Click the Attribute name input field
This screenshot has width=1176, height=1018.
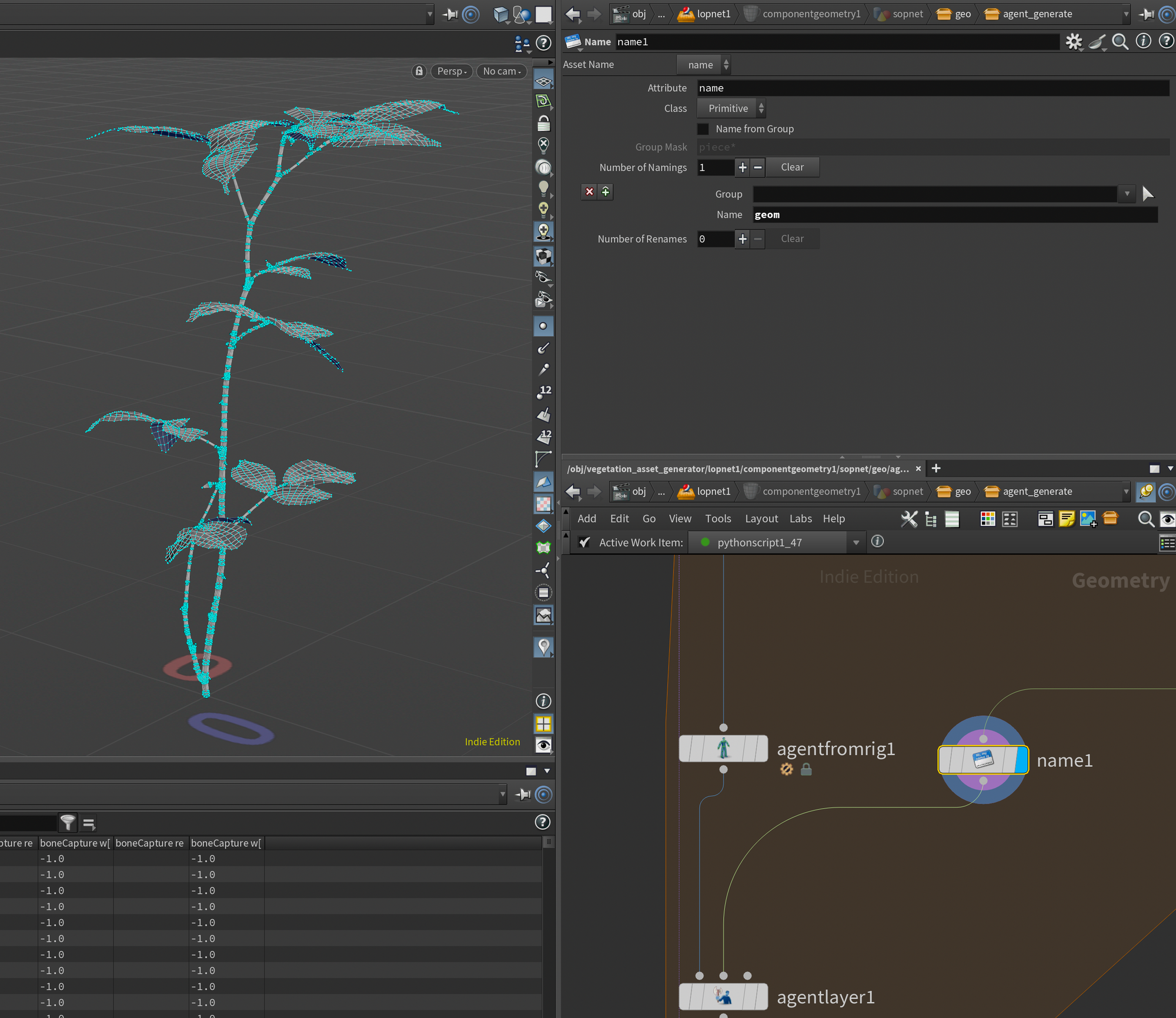933,88
